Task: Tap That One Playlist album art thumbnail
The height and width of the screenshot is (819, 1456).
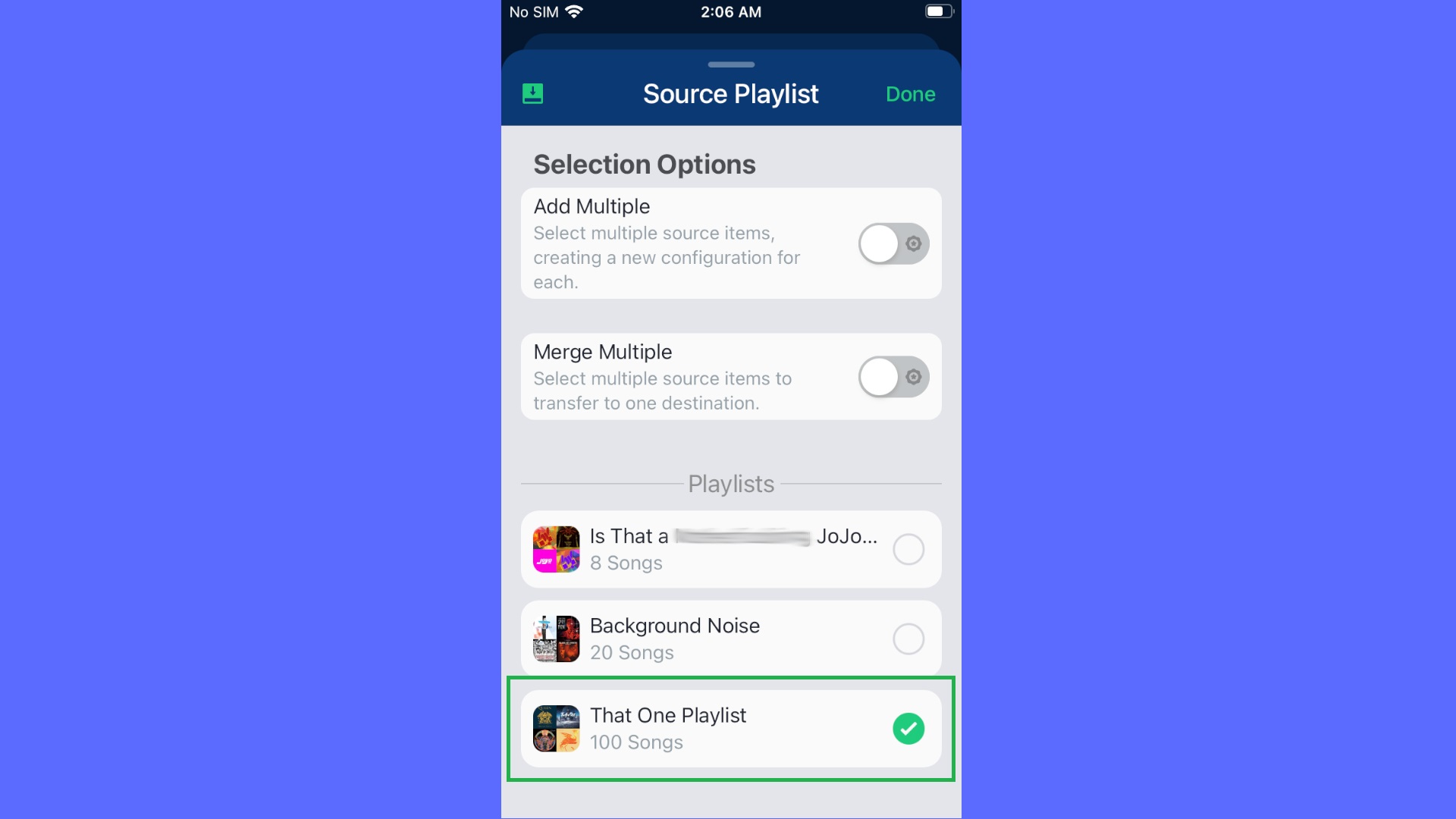Action: click(x=556, y=728)
